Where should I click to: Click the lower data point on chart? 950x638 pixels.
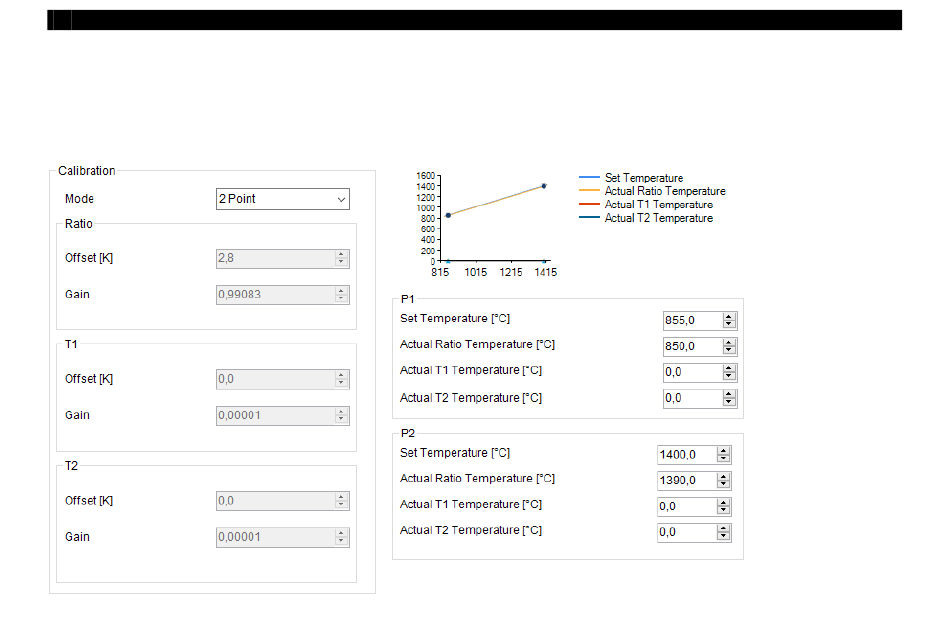point(448,215)
